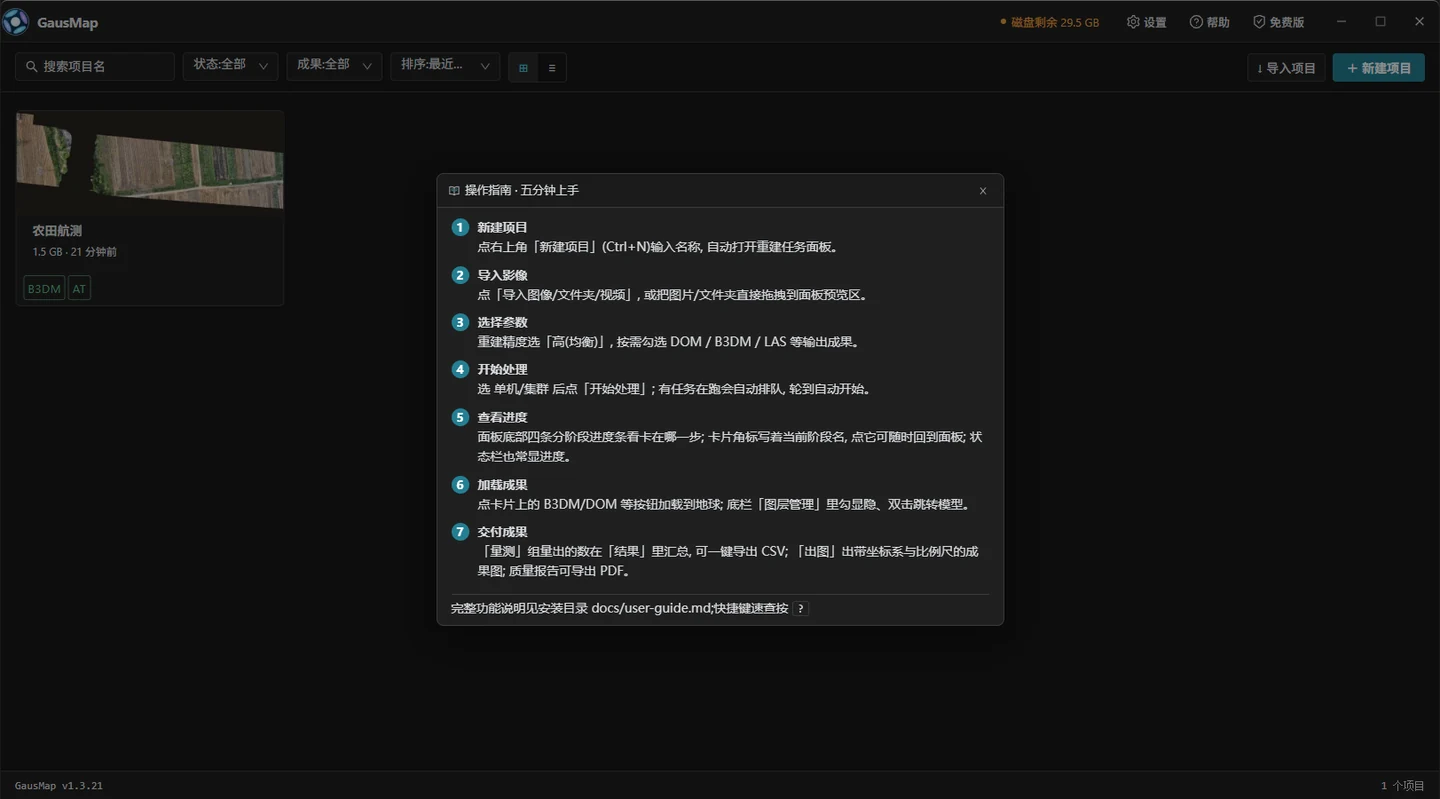Click the 磁盘剩余 29.5 GB indicator
This screenshot has height=799, width=1440.
click(x=1050, y=22)
